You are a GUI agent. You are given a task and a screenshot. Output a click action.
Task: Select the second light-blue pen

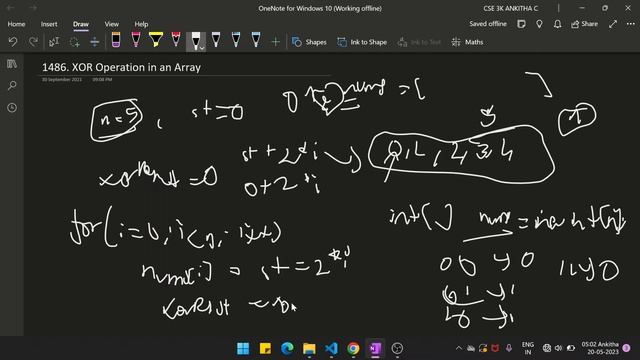click(236, 40)
